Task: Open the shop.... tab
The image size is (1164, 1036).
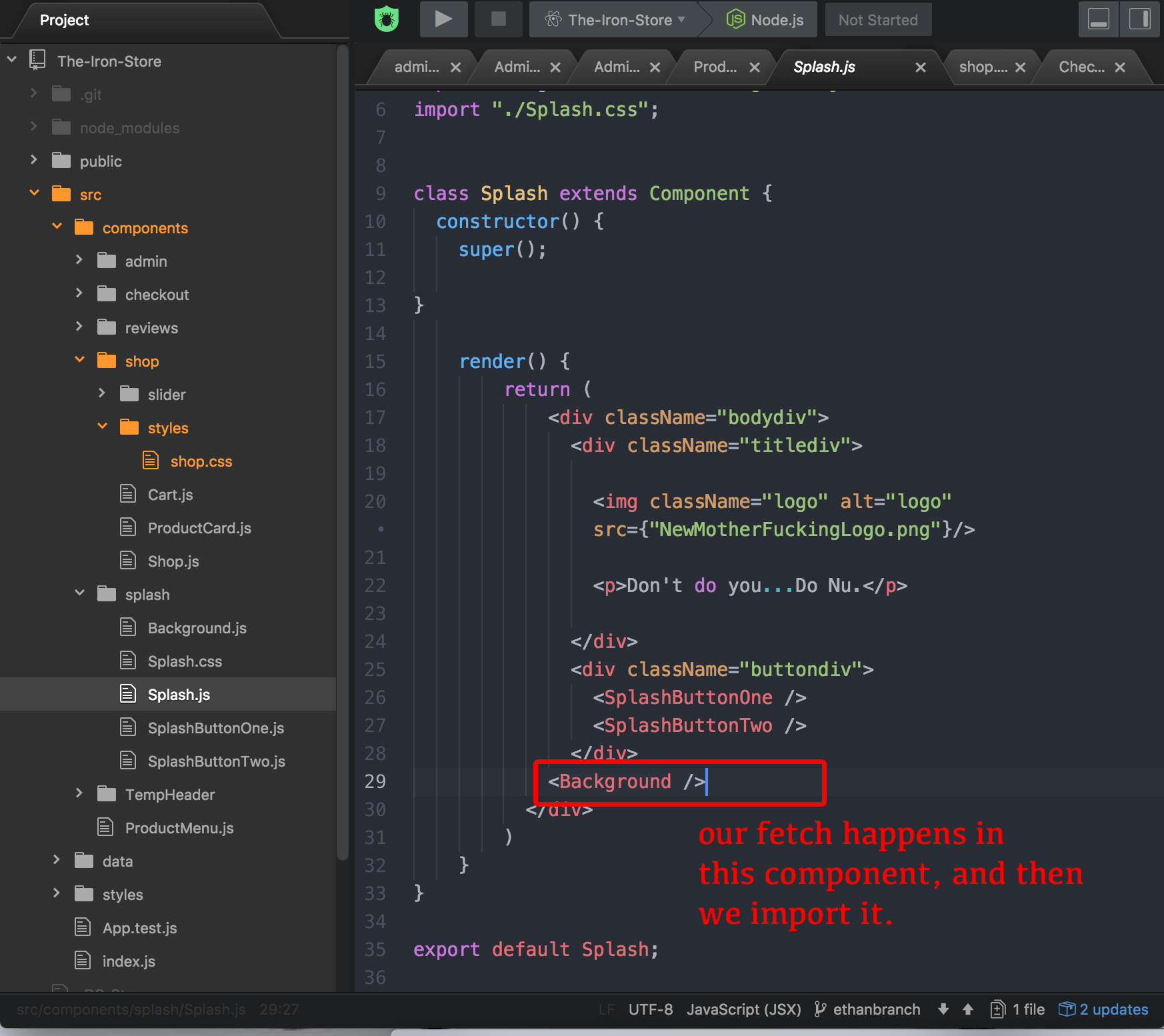Action: click(x=983, y=67)
